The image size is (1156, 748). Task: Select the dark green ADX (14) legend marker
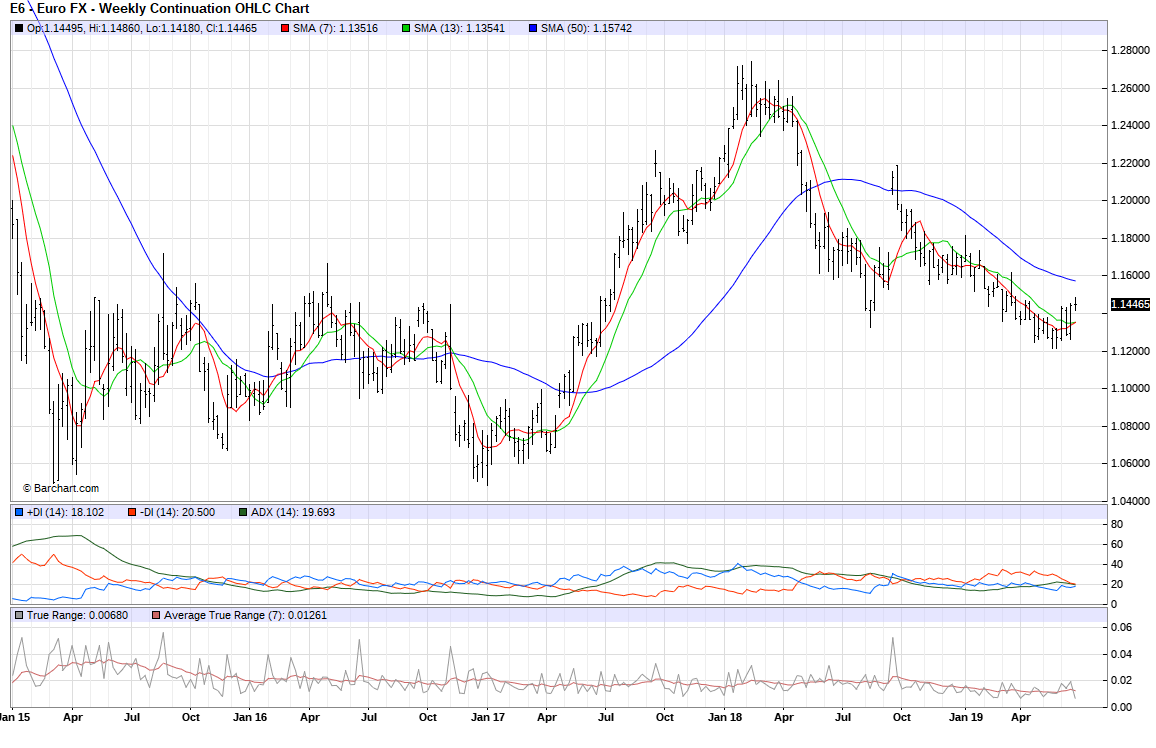[243, 512]
